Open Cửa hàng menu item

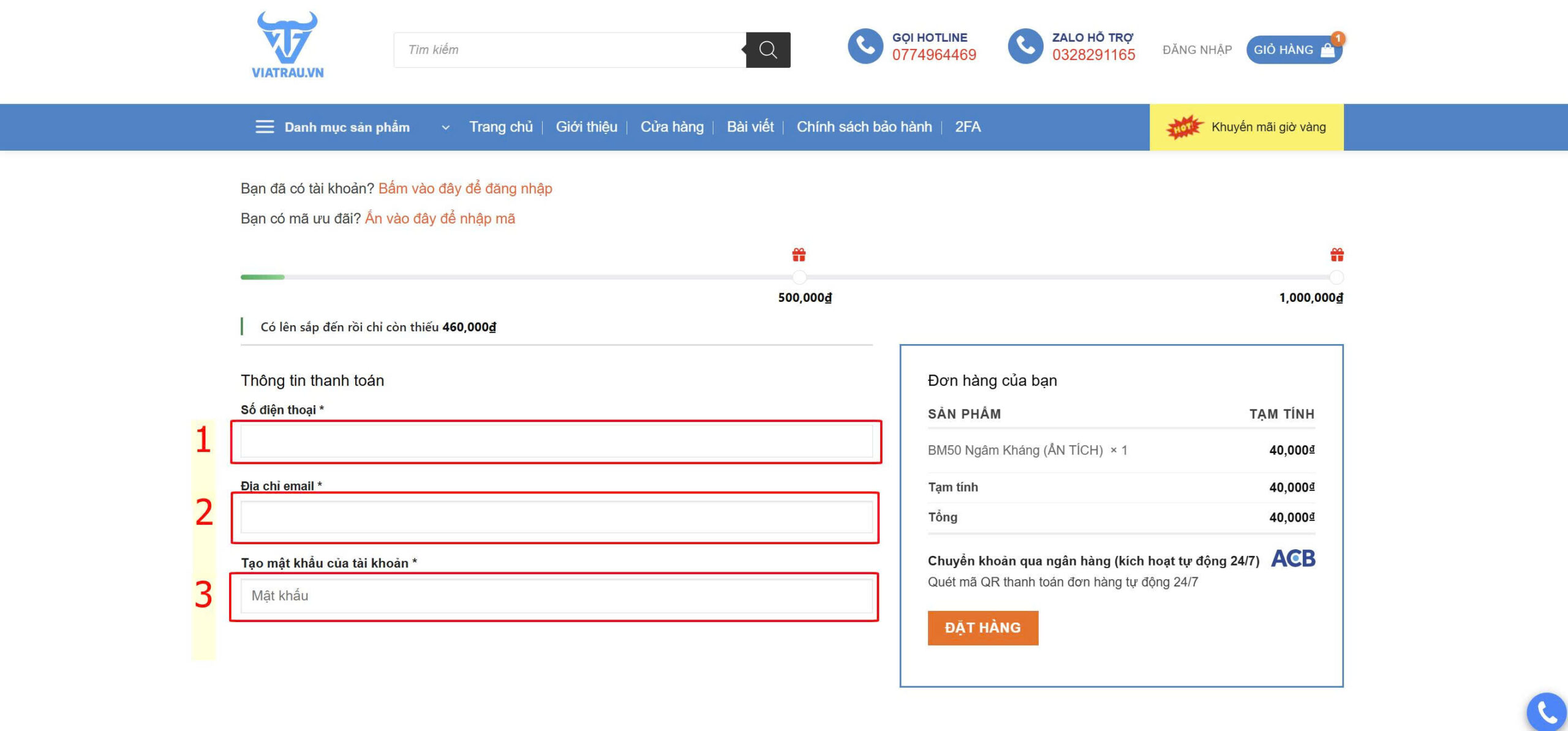click(672, 127)
